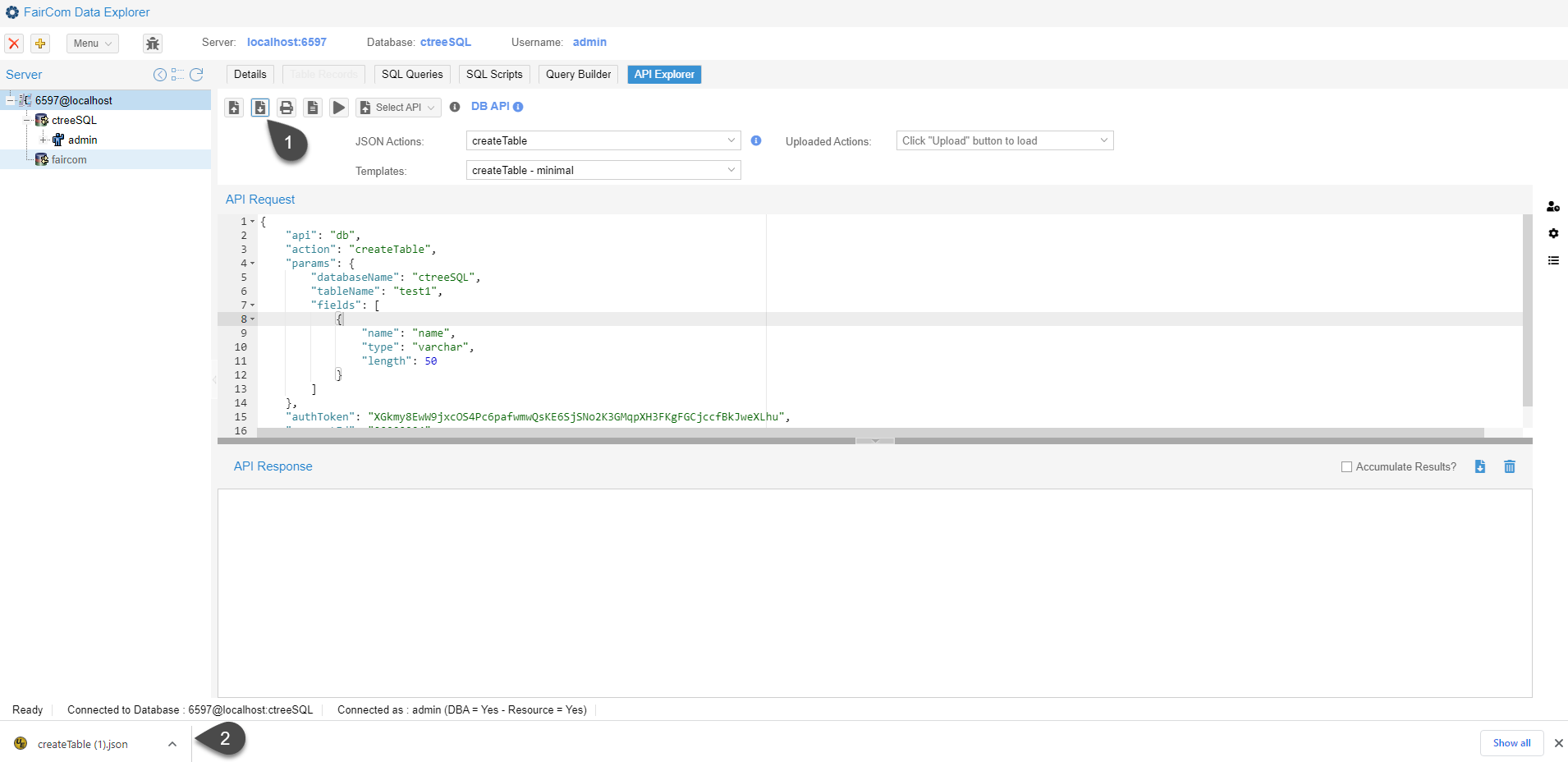Clear the API response with trash icon

(x=1510, y=466)
